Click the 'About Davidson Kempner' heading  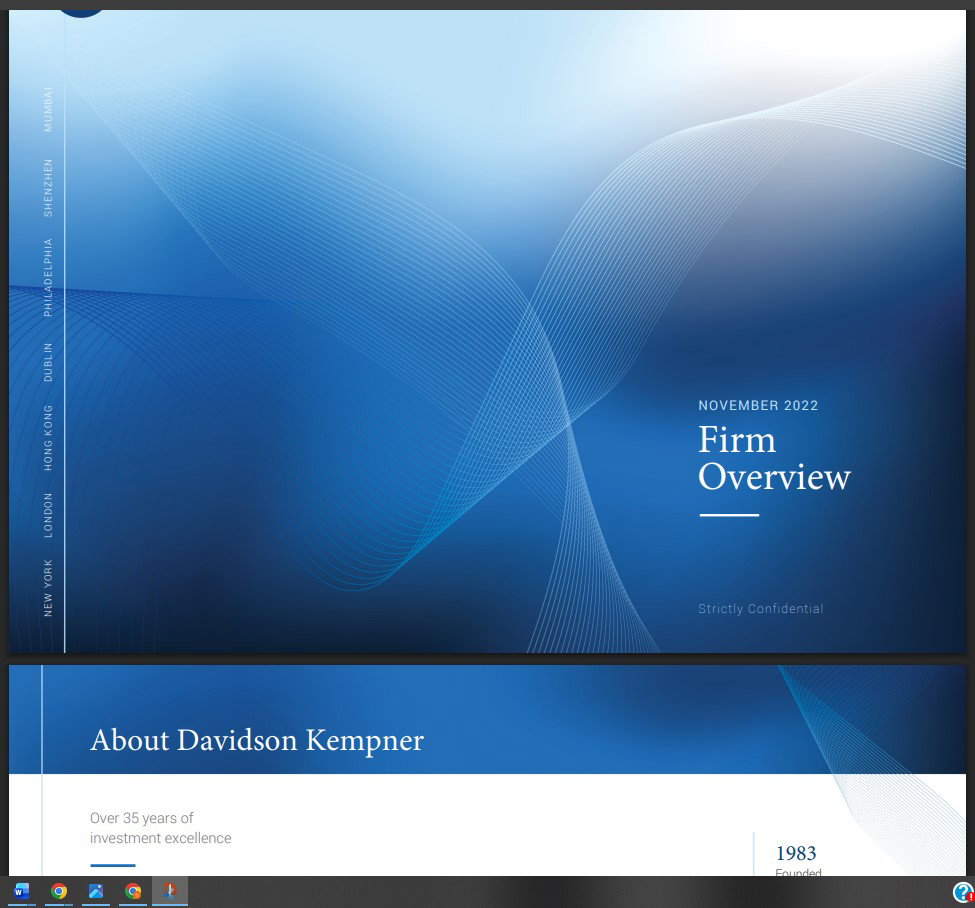pyautogui.click(x=257, y=740)
